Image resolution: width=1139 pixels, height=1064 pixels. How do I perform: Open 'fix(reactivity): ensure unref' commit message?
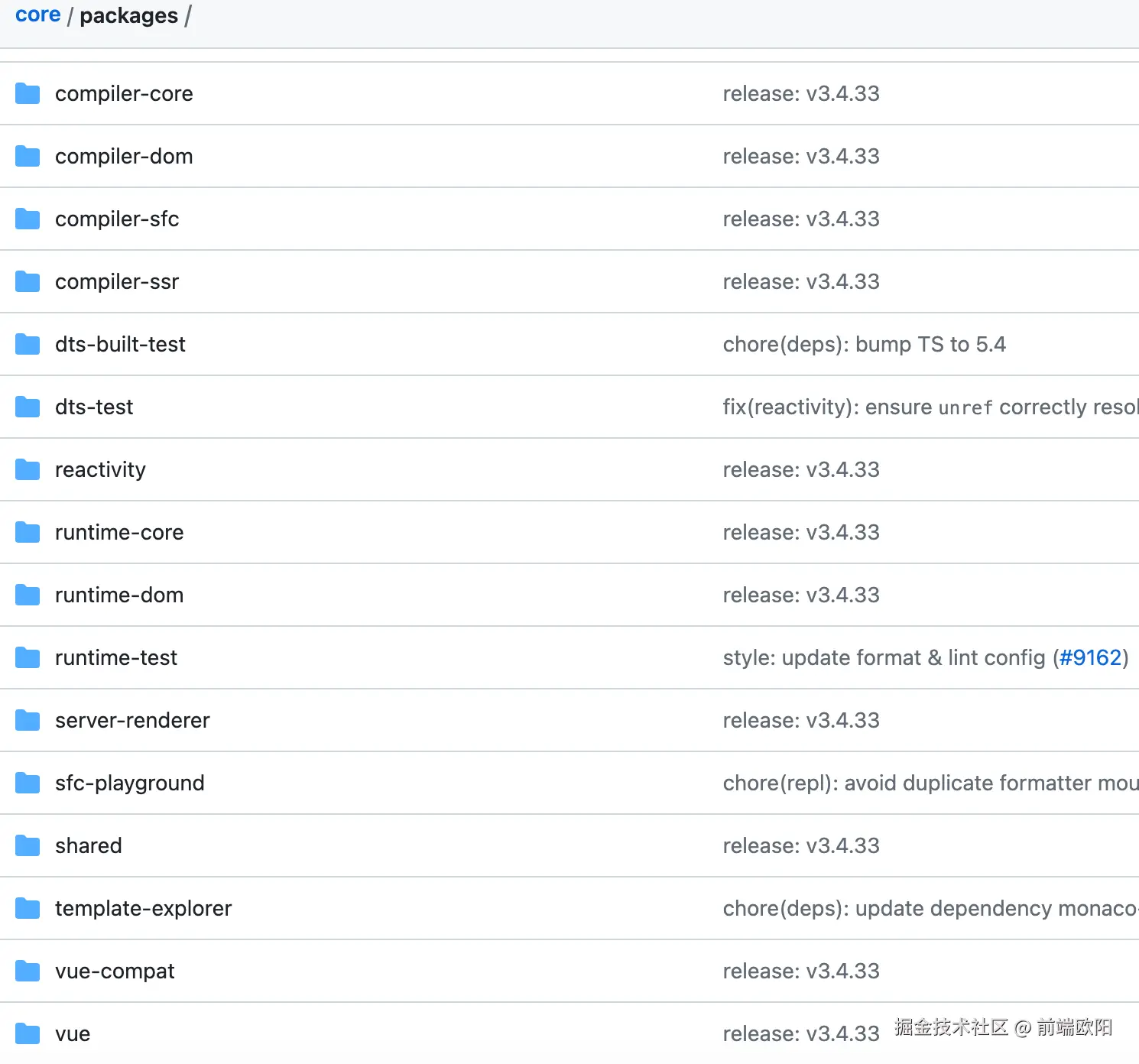931,407
